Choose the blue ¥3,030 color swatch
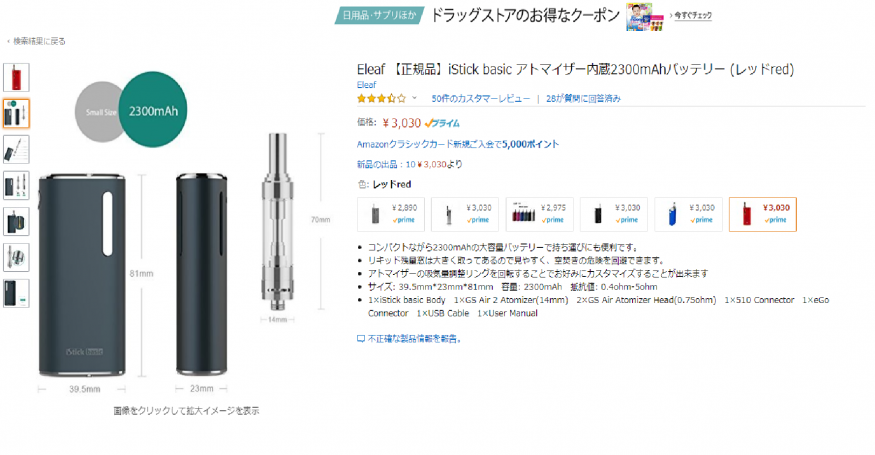 [688, 214]
